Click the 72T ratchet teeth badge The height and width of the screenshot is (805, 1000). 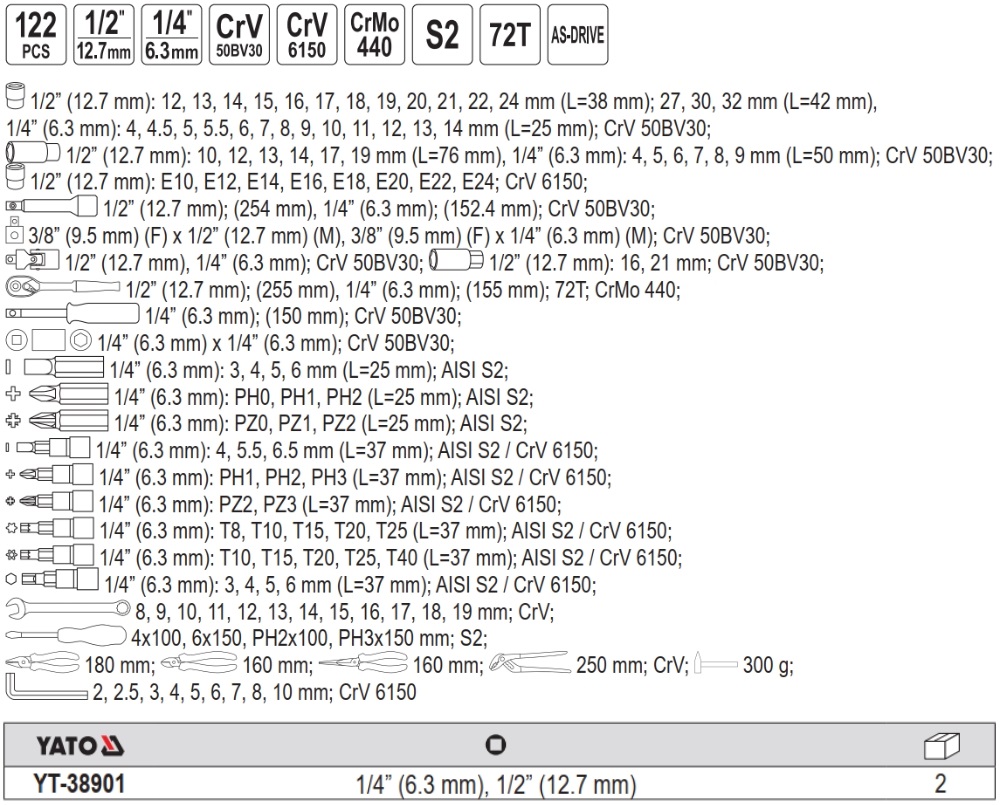pos(509,37)
